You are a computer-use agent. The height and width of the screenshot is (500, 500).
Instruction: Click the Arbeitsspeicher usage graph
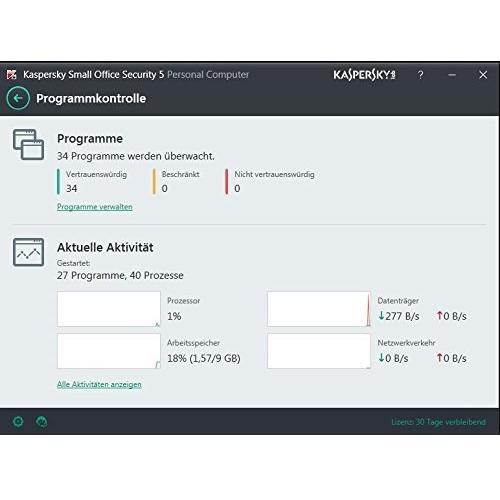(x=109, y=351)
